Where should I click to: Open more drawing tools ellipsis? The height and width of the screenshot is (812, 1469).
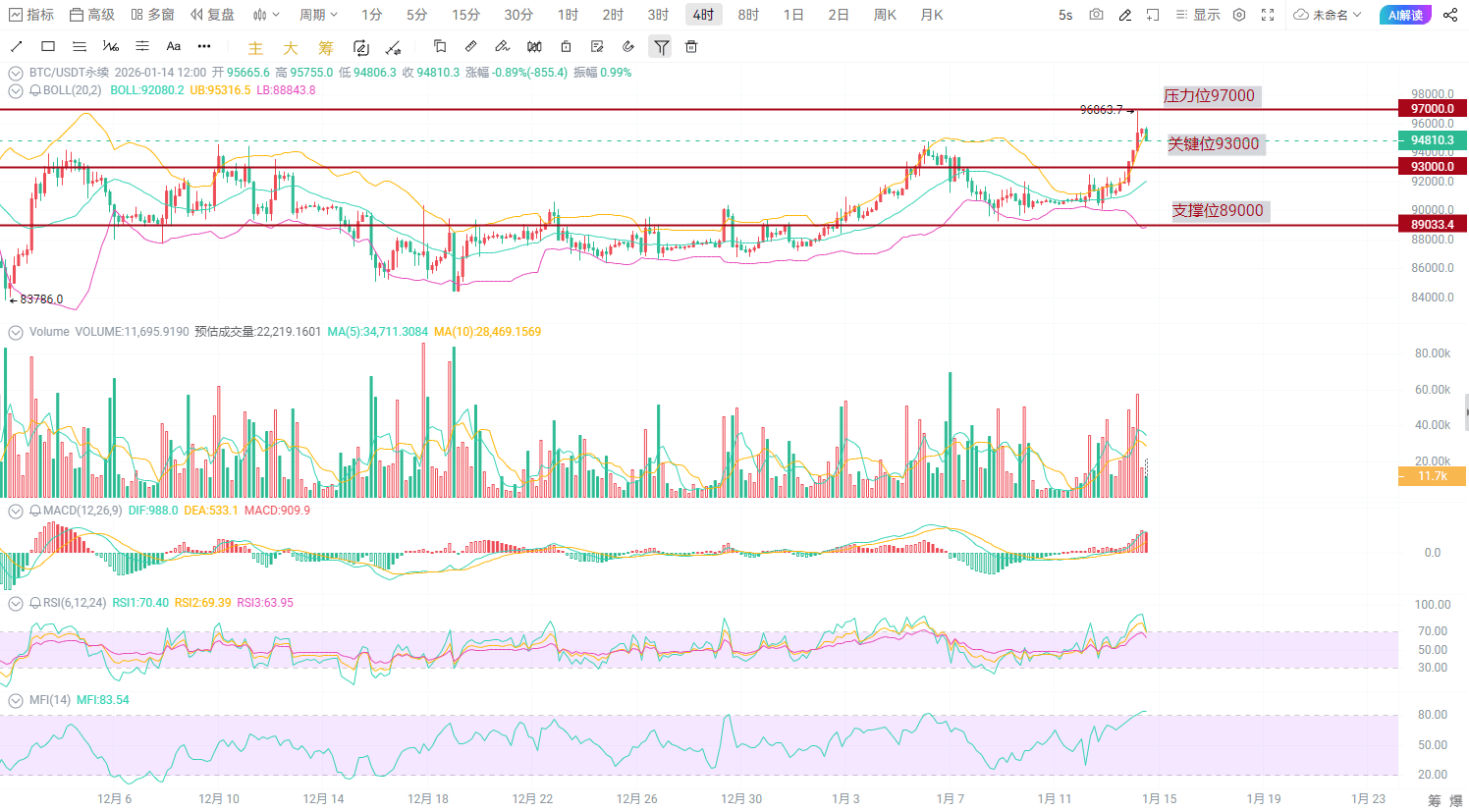coord(204,46)
